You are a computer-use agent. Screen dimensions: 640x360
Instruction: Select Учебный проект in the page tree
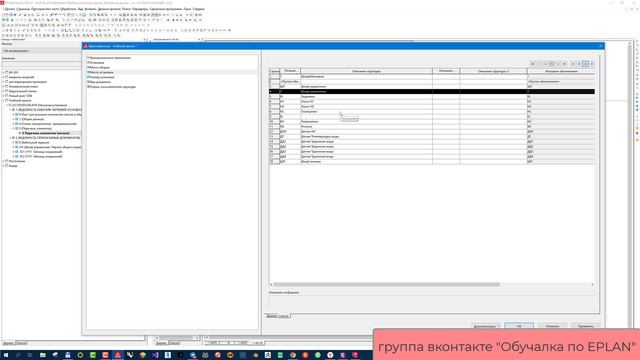click(20, 100)
